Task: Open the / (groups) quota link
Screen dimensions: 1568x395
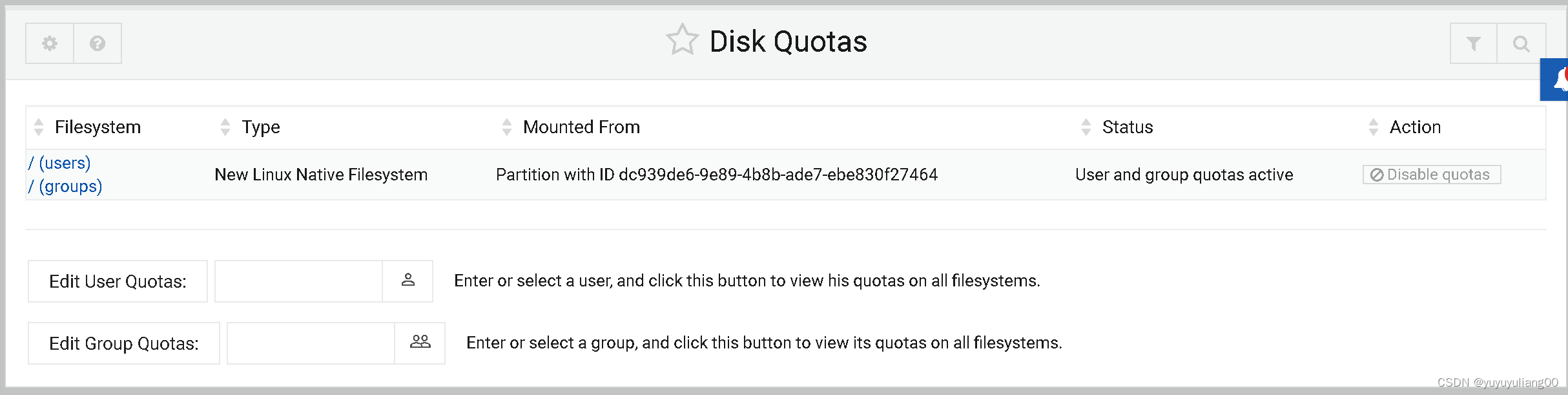Action: (x=65, y=186)
